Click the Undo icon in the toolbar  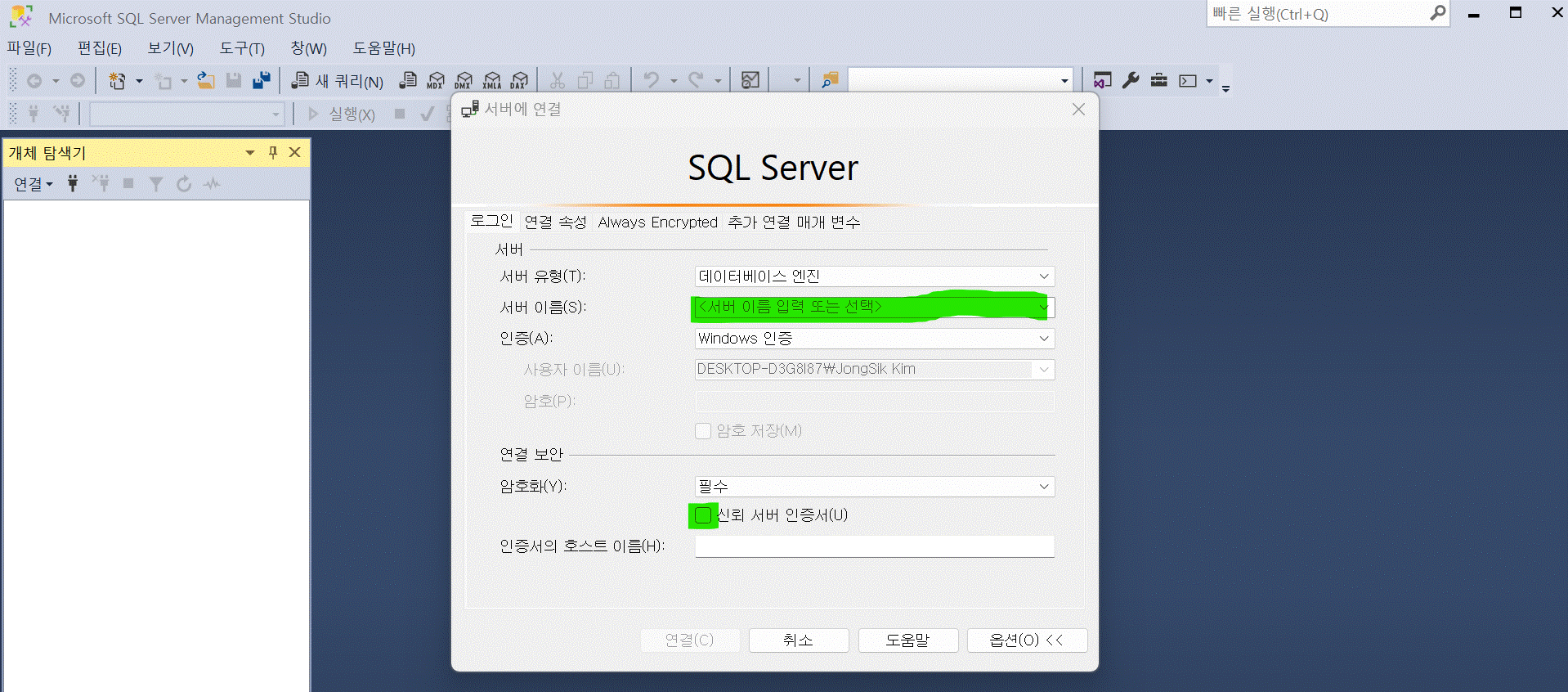[652, 80]
